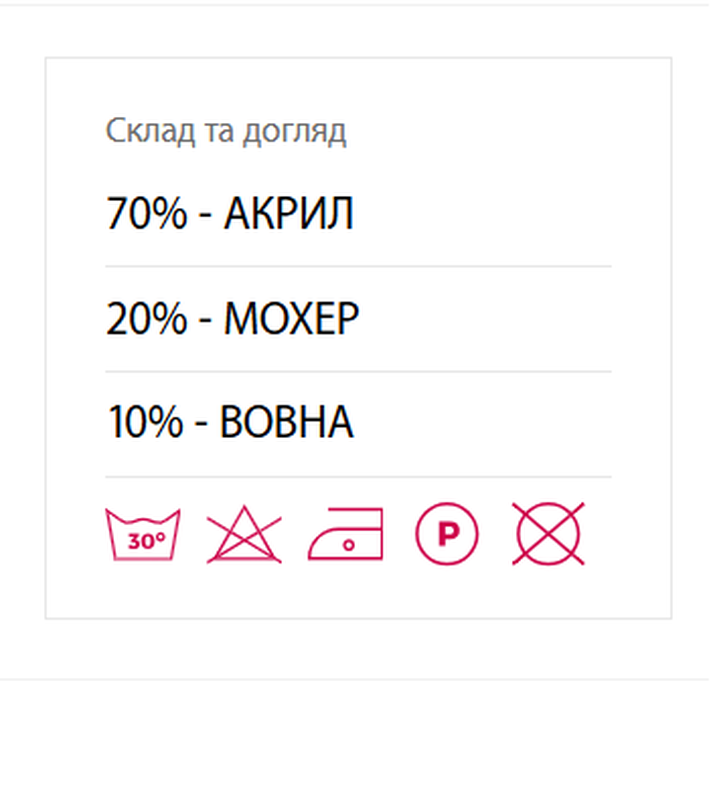Image resolution: width=715 pixels, height=800 pixels.
Task: Select the Склад та догляд heading
Action: click(x=226, y=131)
